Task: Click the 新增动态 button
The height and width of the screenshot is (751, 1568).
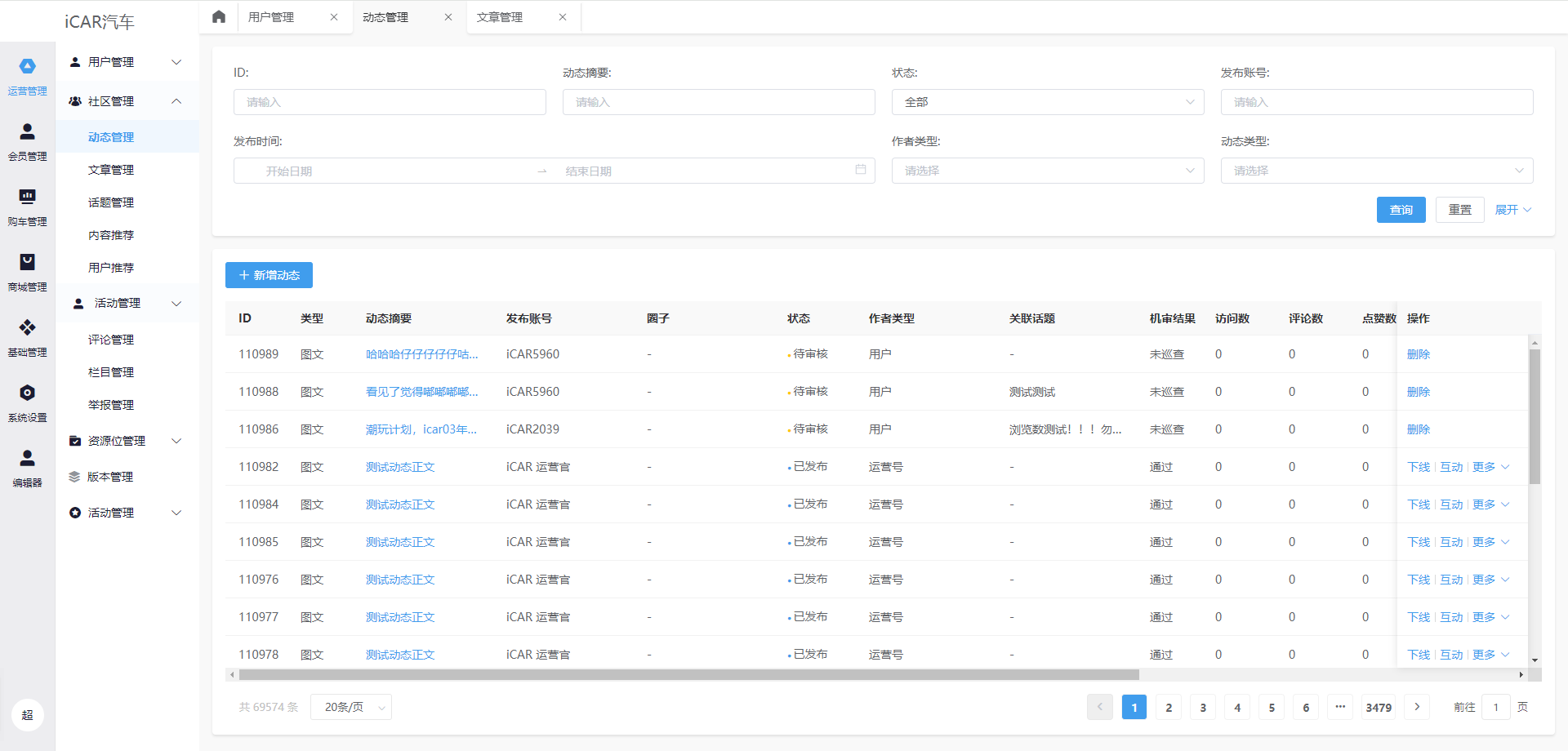Action: [269, 275]
